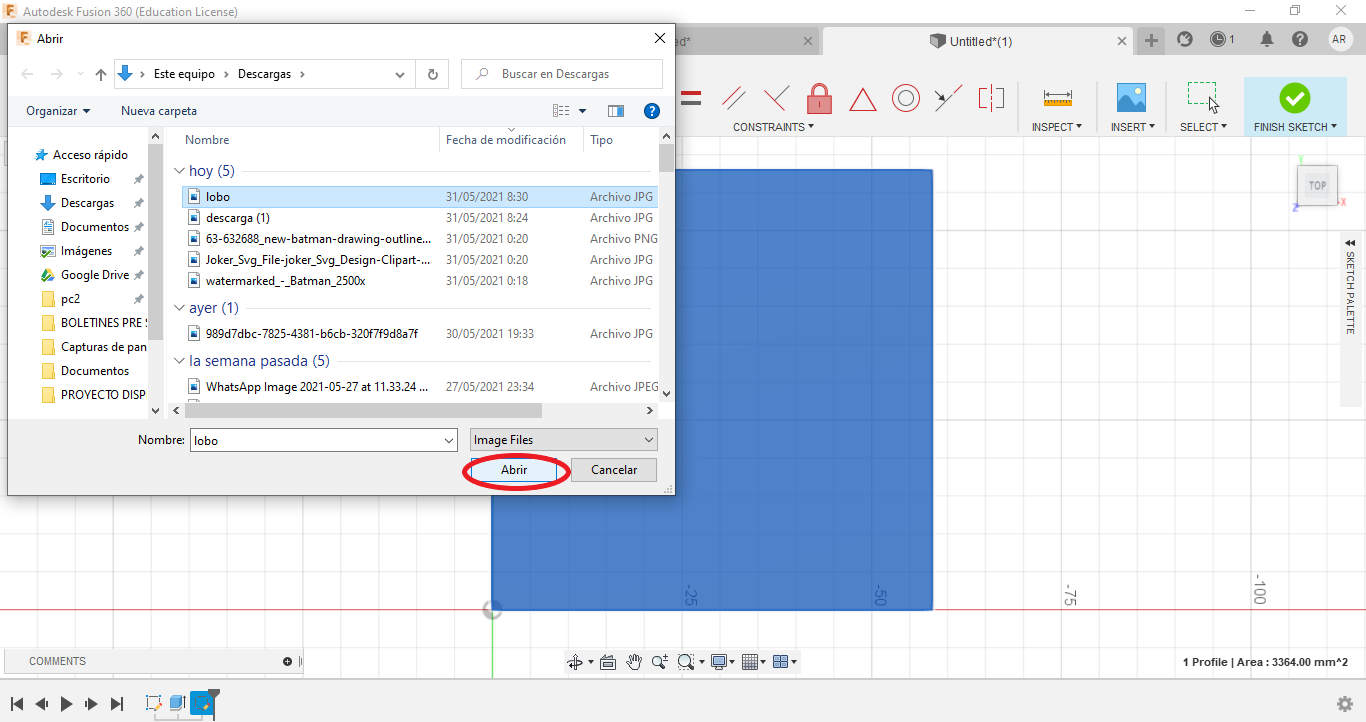
Task: Open the INSPECT dropdown menu
Action: (1057, 127)
